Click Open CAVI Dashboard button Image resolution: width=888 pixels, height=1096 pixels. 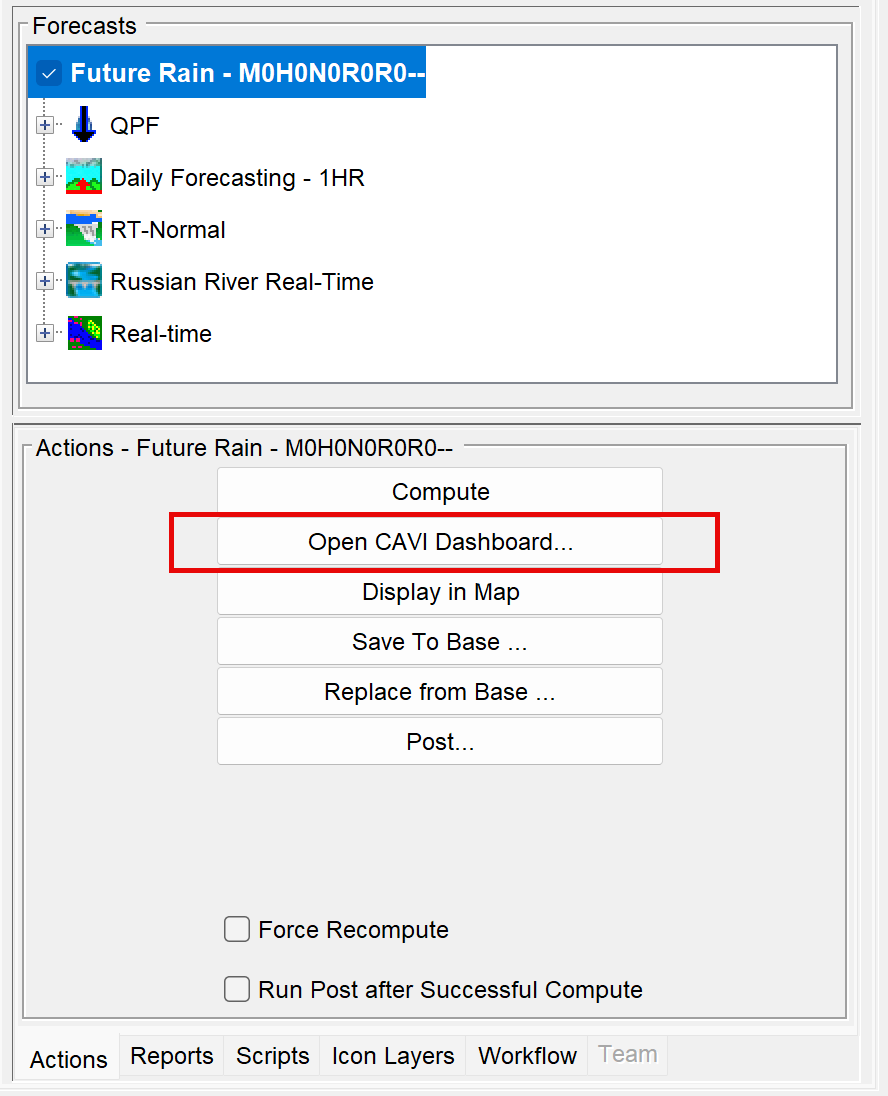coord(440,542)
